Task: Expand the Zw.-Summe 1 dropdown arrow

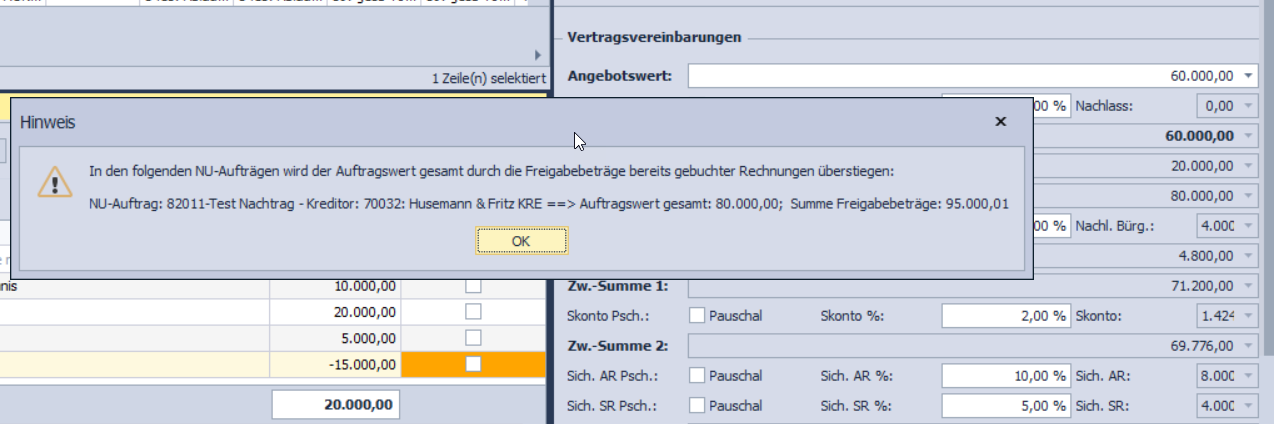Action: pyautogui.click(x=1248, y=287)
